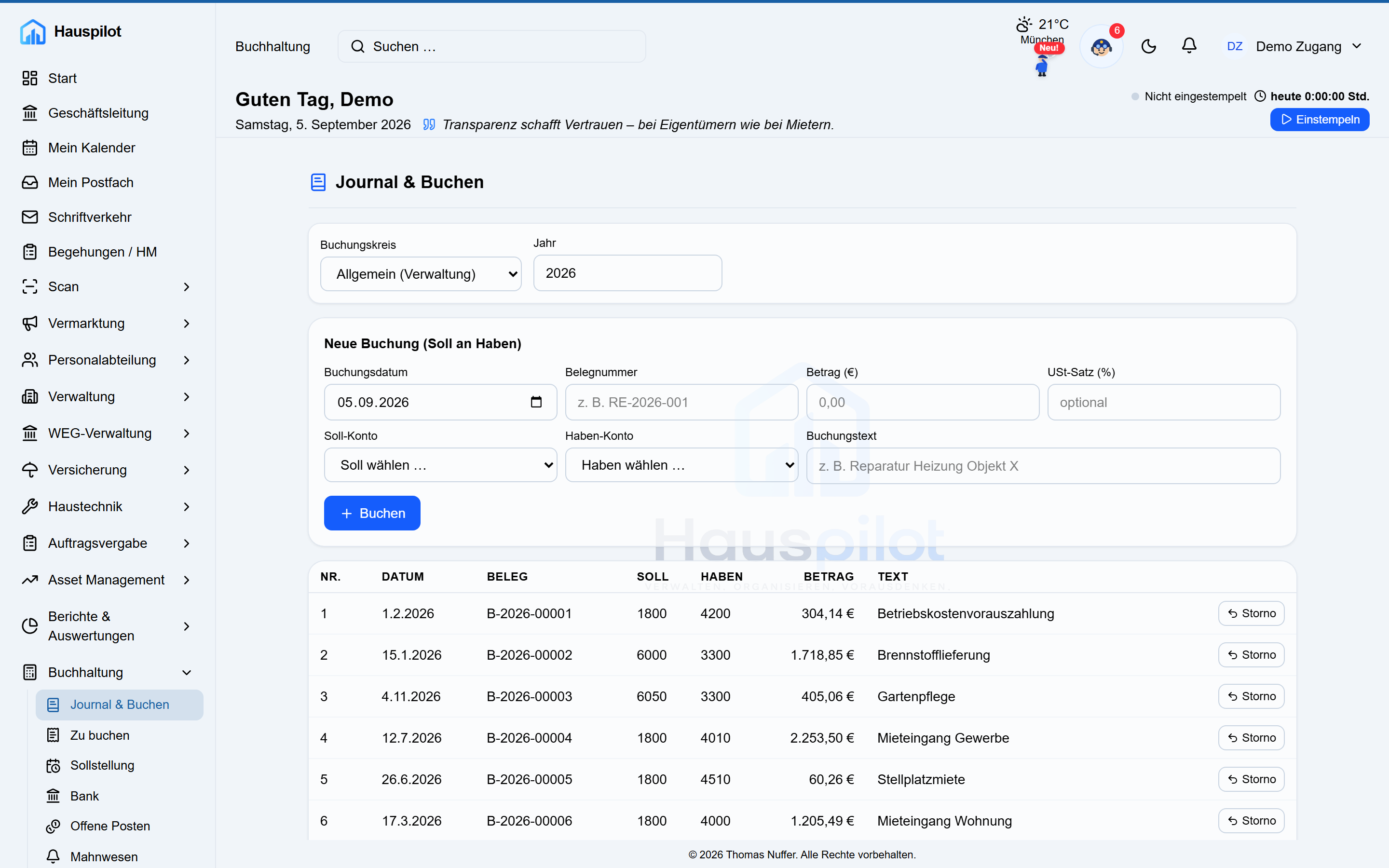Click the blue Buchen button
Viewport: 1389px width, 868px height.
click(372, 513)
